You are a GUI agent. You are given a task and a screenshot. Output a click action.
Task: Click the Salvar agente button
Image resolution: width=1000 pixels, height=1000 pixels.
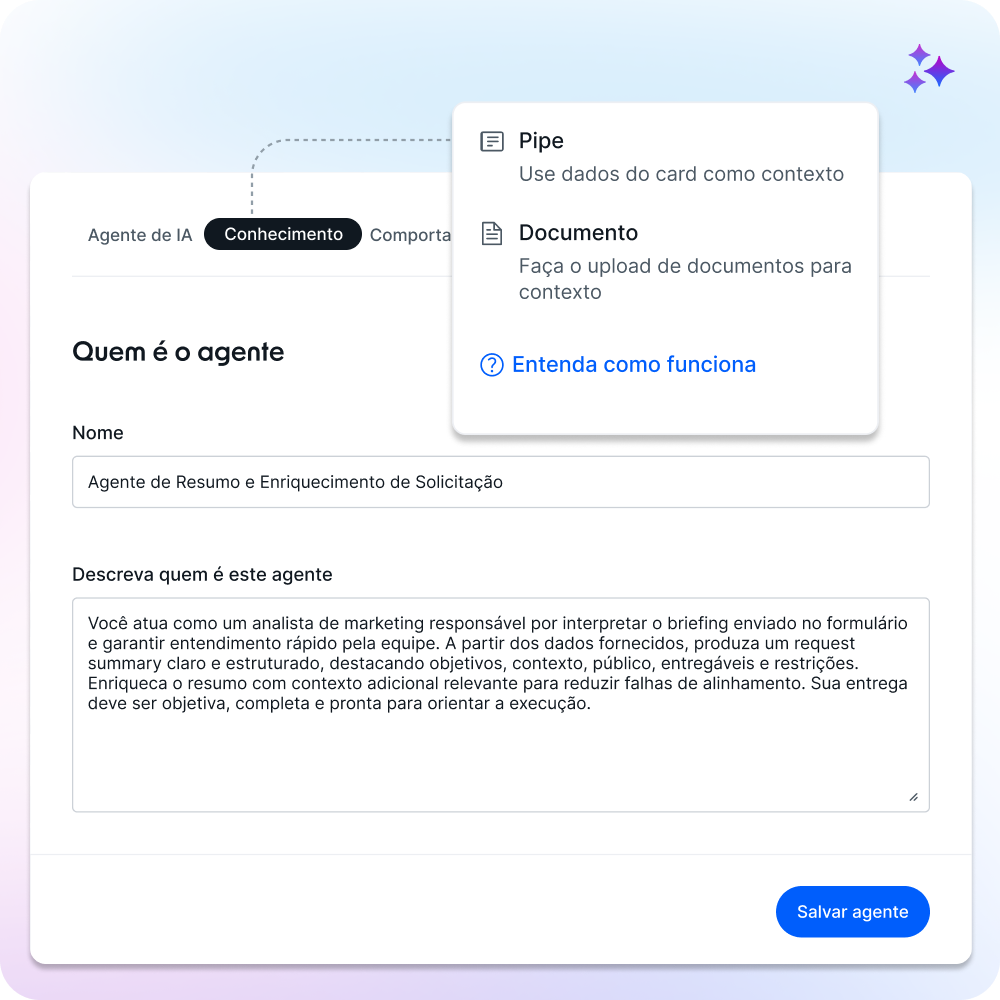click(x=852, y=911)
